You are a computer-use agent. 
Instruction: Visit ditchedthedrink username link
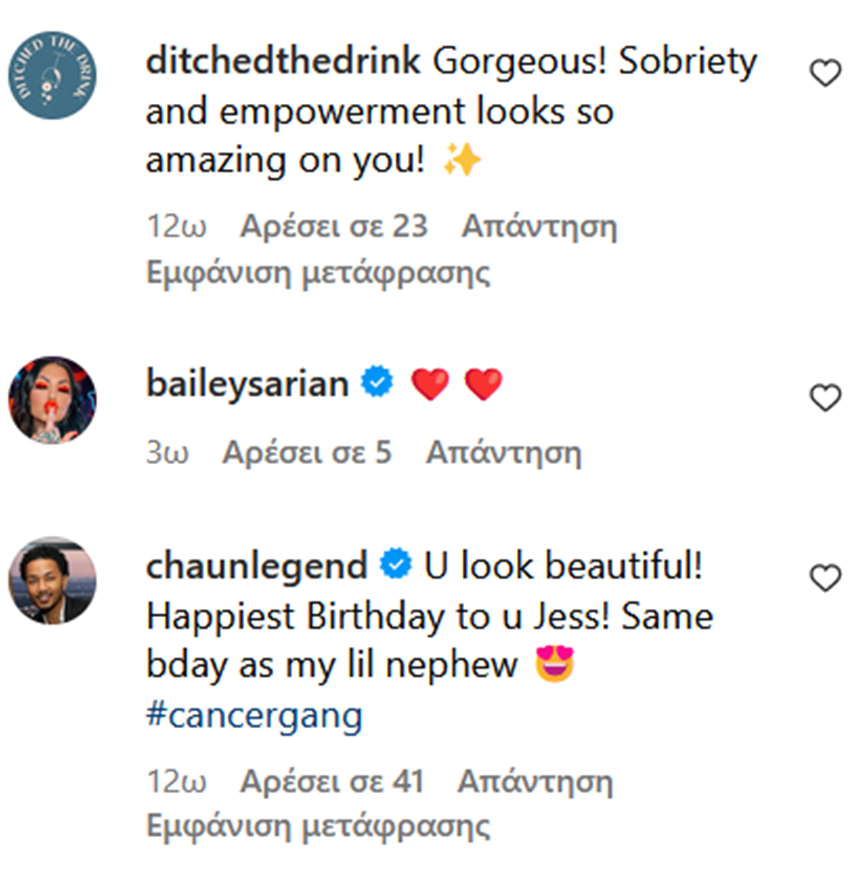(x=285, y=62)
